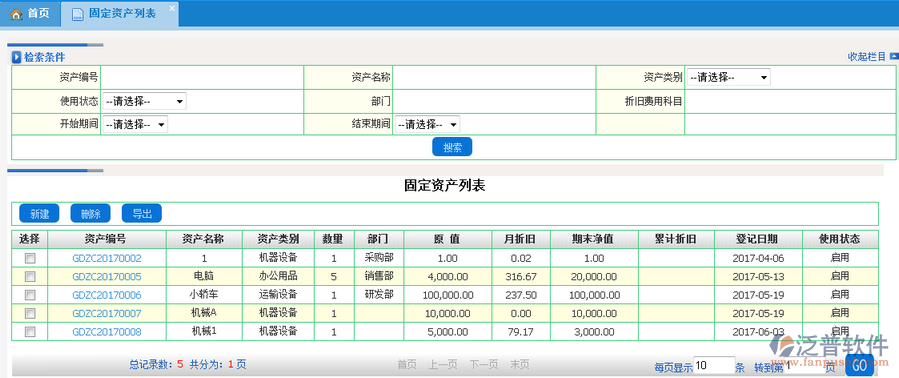The width and height of the screenshot is (899, 378).
Task: Click the collapse icon next to 收起栏目
Action: click(x=894, y=56)
